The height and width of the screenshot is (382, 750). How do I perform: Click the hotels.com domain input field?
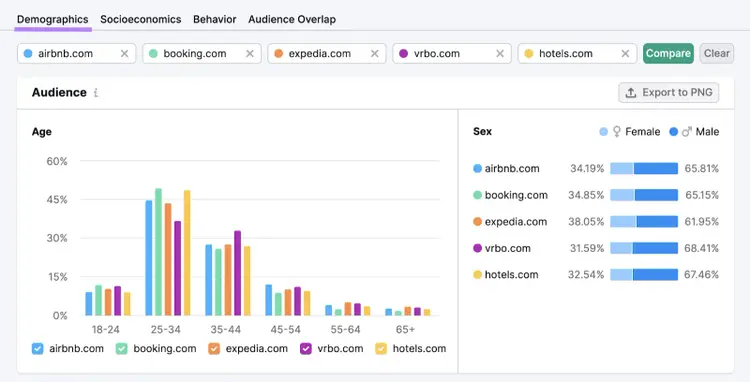(577, 54)
